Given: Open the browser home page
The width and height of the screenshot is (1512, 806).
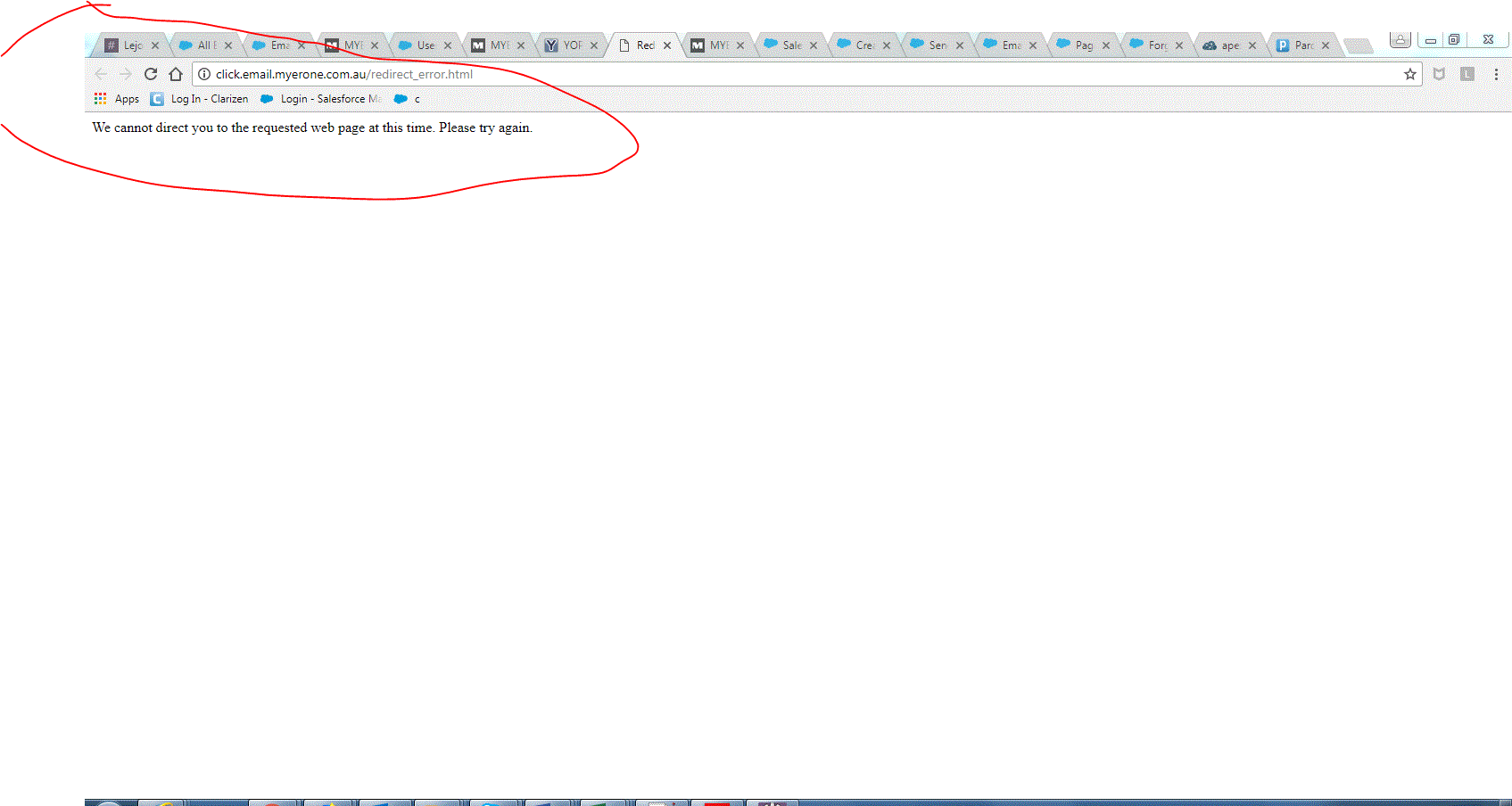Looking at the screenshot, I should point(176,74).
